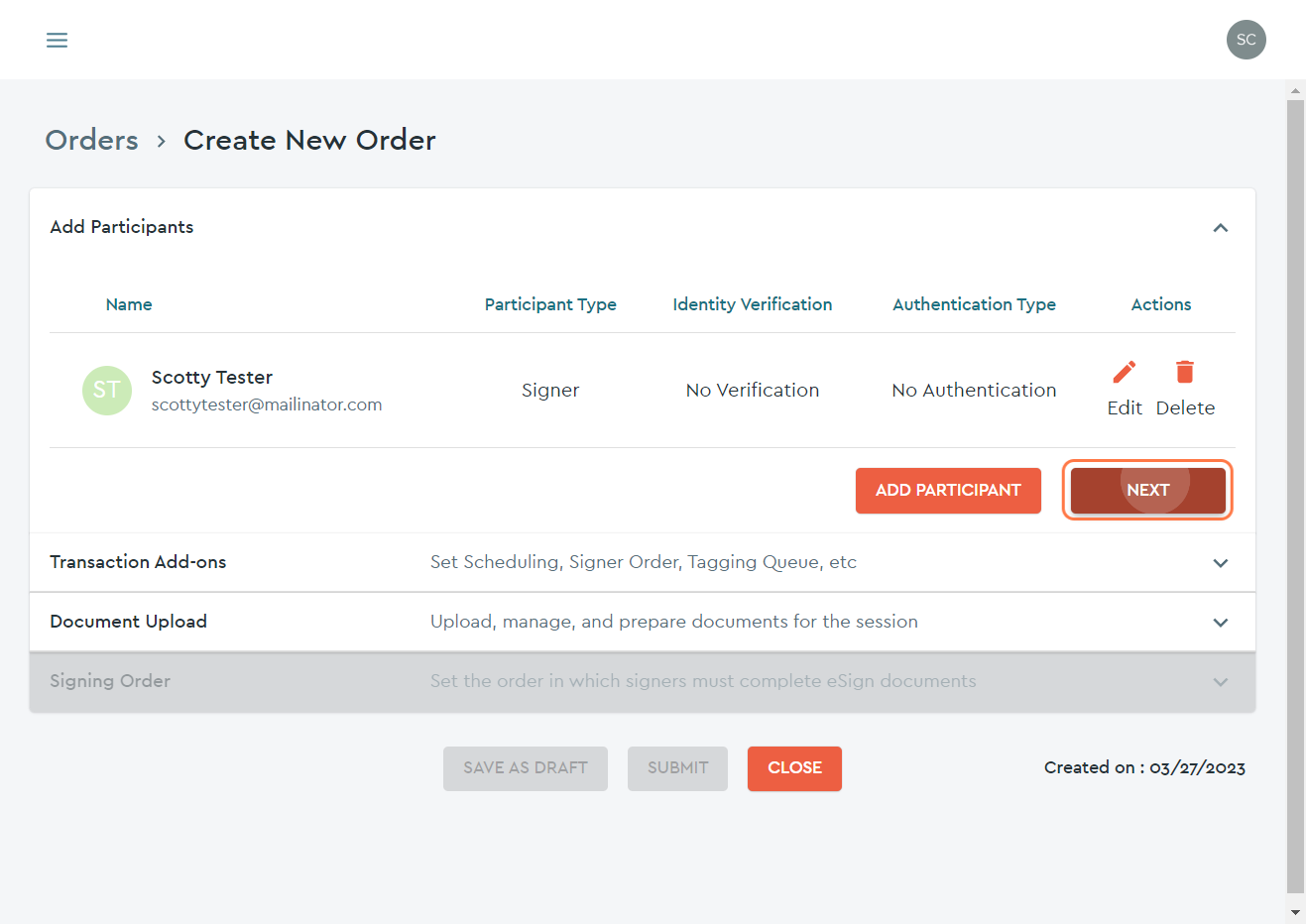Click the ADD PARTICIPANT button
The width and height of the screenshot is (1306, 924).
point(948,491)
